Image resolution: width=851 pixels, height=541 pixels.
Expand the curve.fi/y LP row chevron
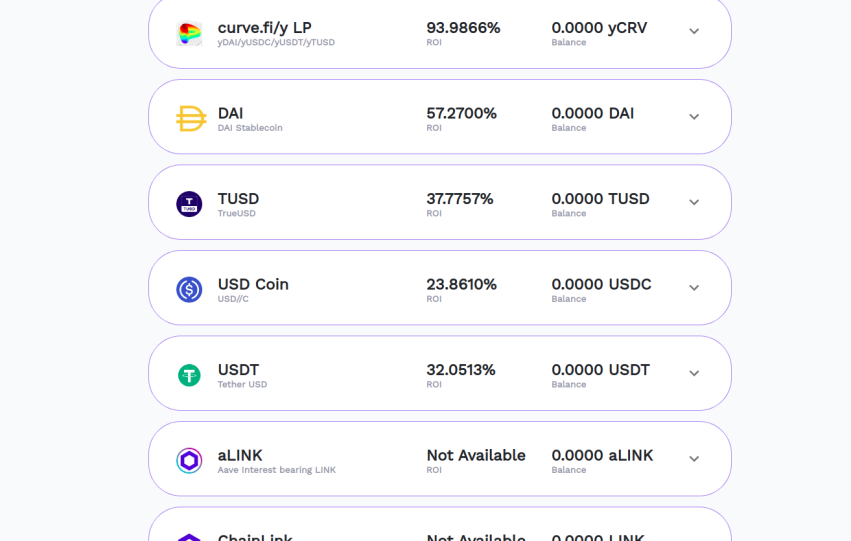(694, 31)
